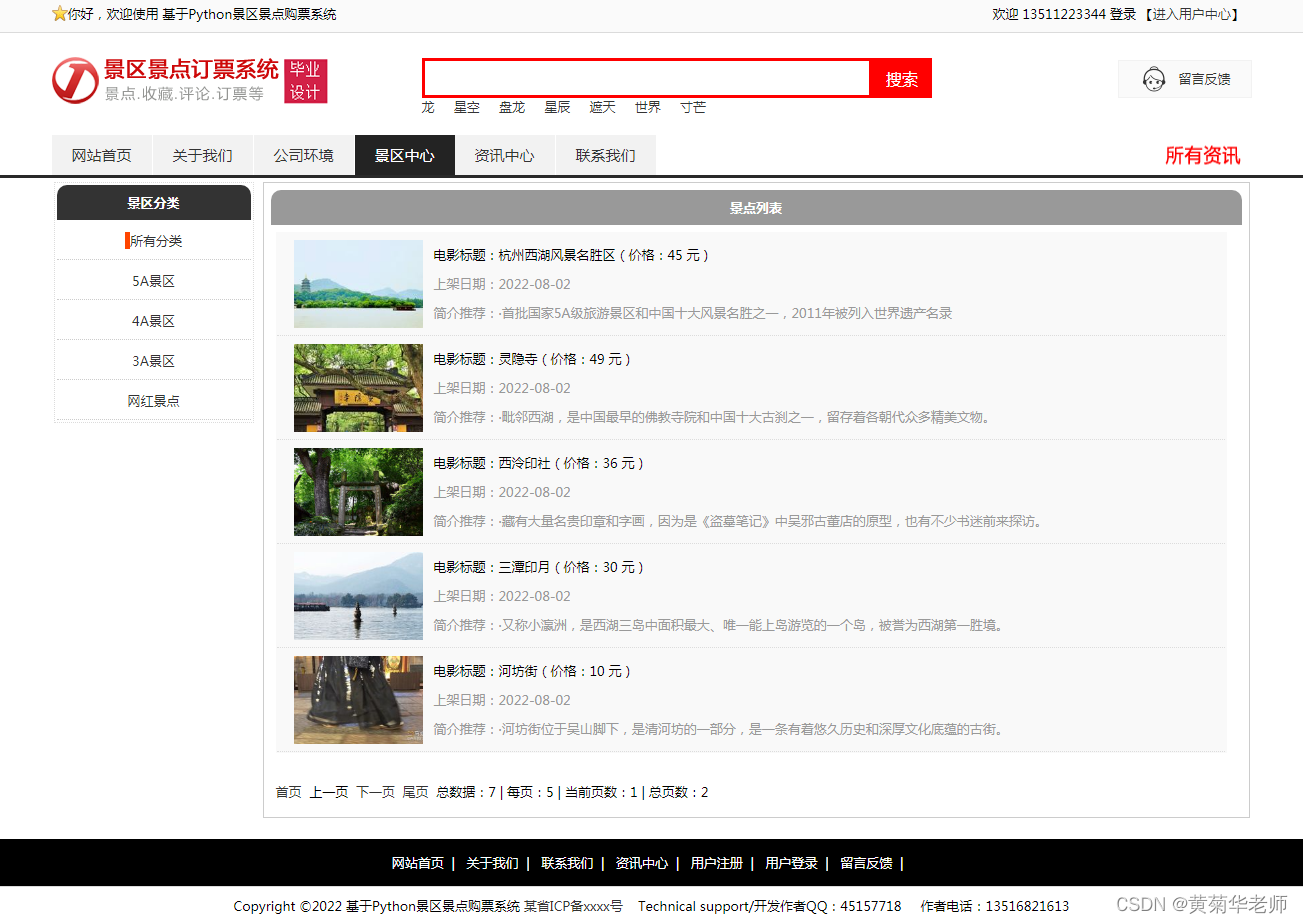Select 3A景区 category
1303x924 pixels.
pos(154,361)
